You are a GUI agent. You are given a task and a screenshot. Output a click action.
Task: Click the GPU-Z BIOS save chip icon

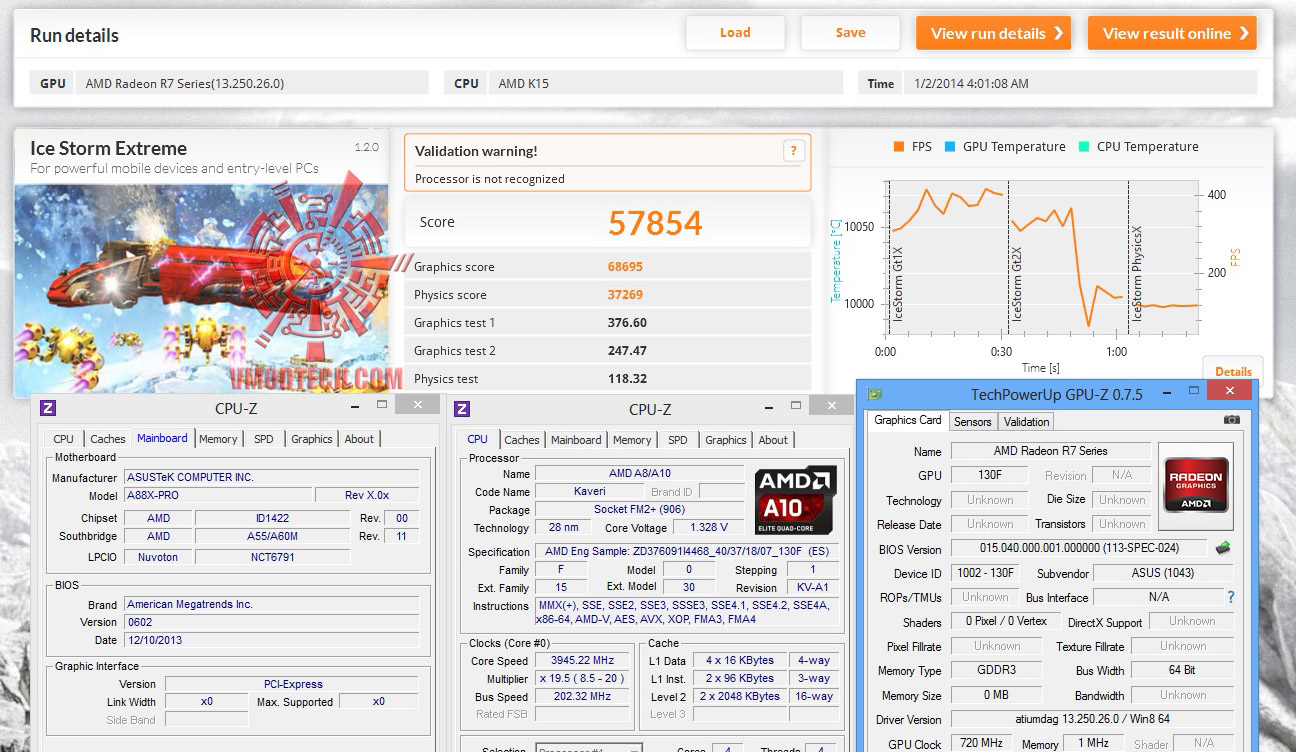1222,548
